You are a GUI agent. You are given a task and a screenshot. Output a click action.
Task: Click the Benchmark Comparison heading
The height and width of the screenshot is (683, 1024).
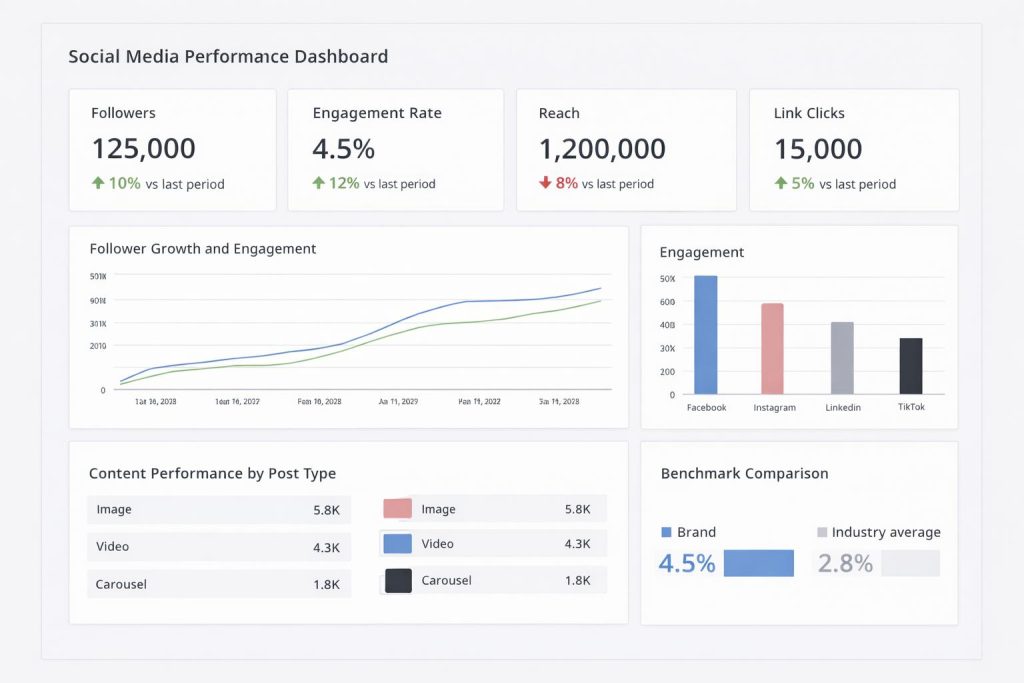click(744, 473)
